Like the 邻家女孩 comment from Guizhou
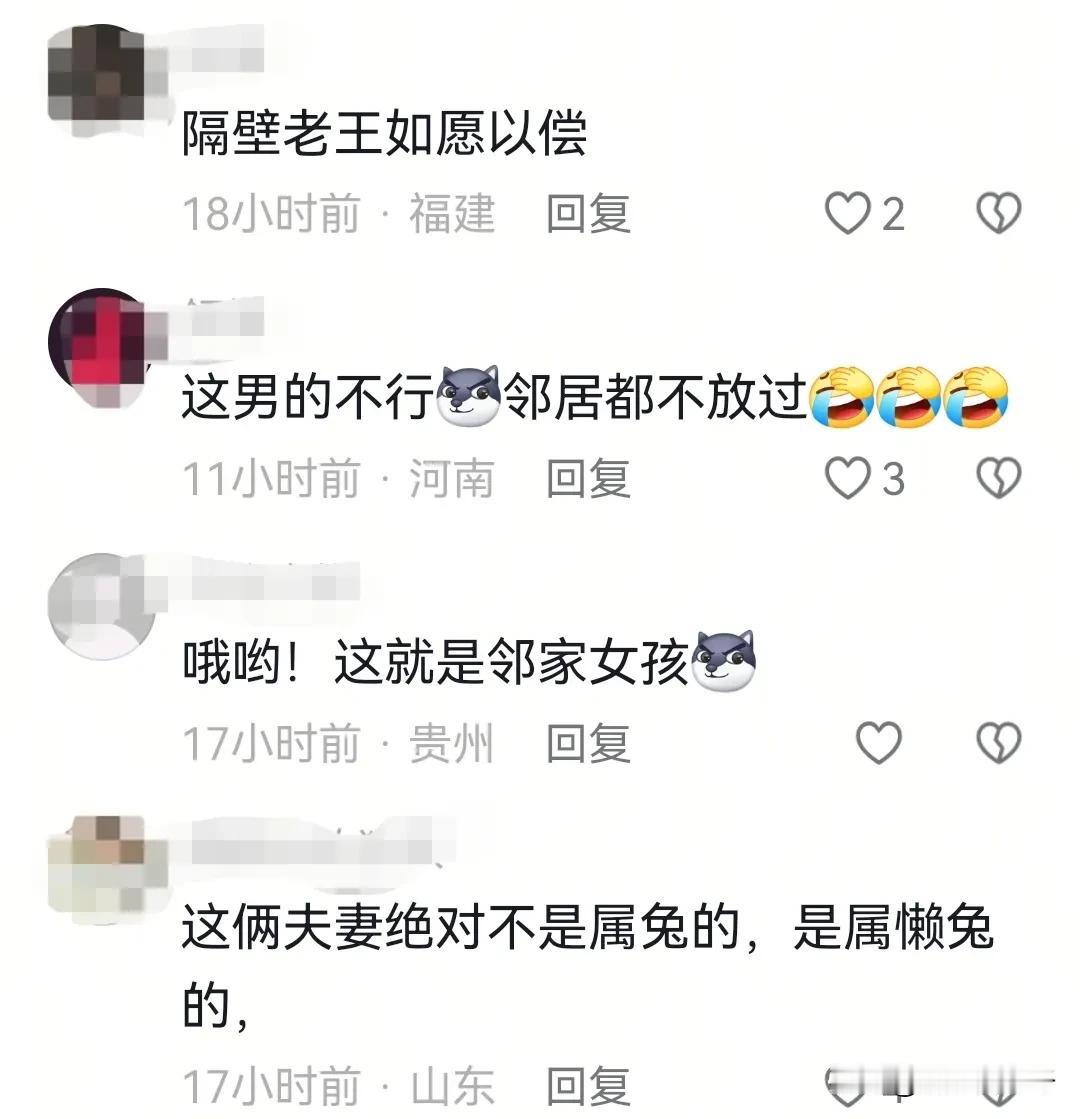 pos(878,743)
